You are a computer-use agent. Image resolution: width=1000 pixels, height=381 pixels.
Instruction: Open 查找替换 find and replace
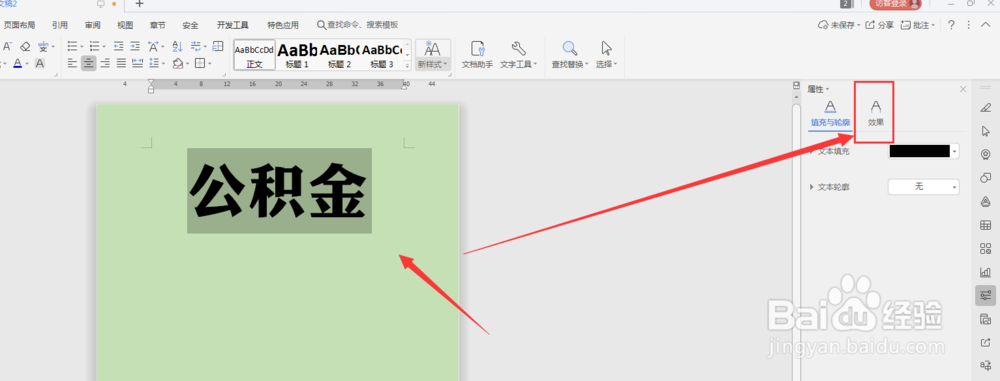click(x=570, y=55)
